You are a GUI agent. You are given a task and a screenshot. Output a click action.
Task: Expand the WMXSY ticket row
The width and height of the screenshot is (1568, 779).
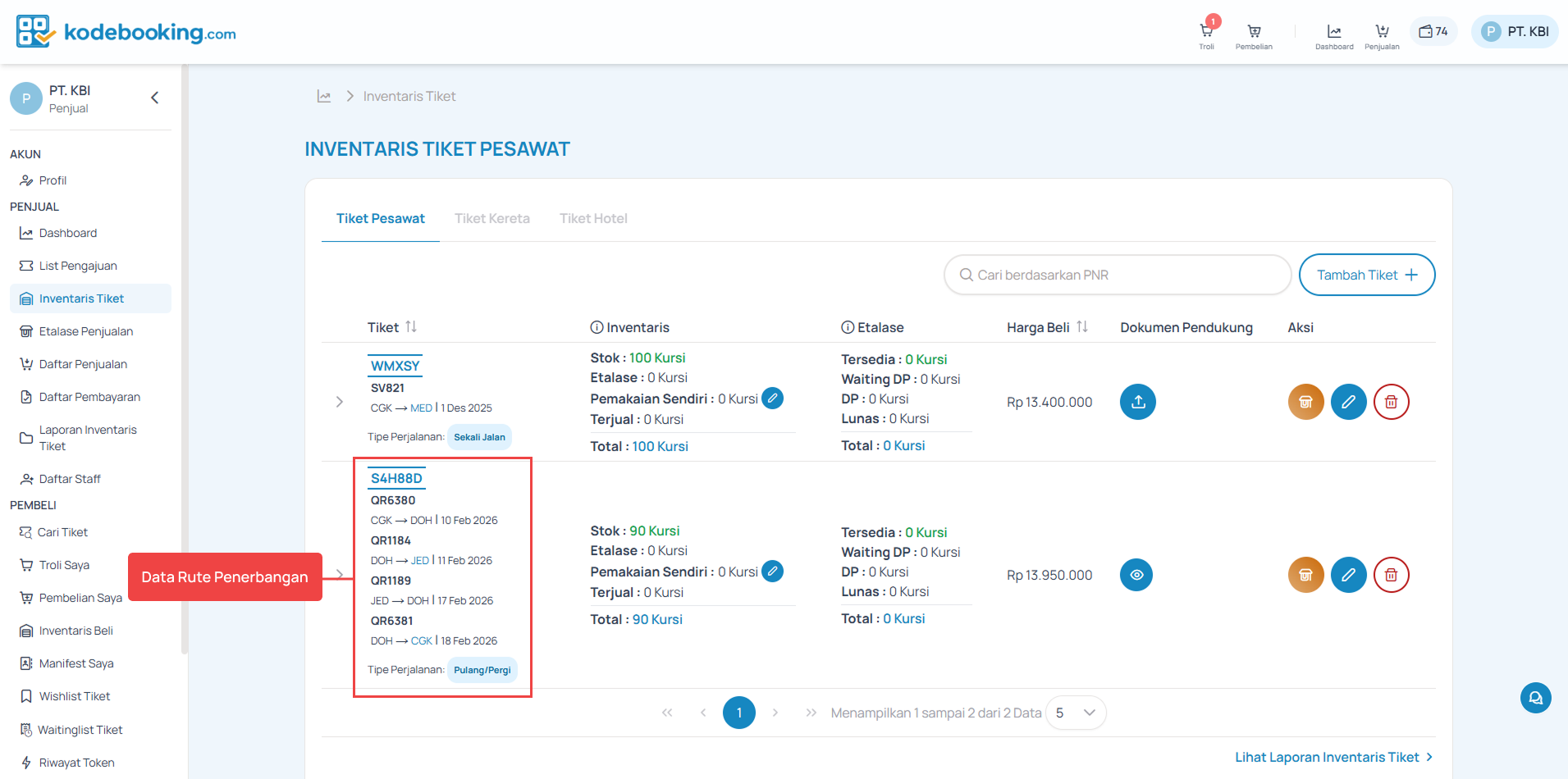(x=340, y=402)
